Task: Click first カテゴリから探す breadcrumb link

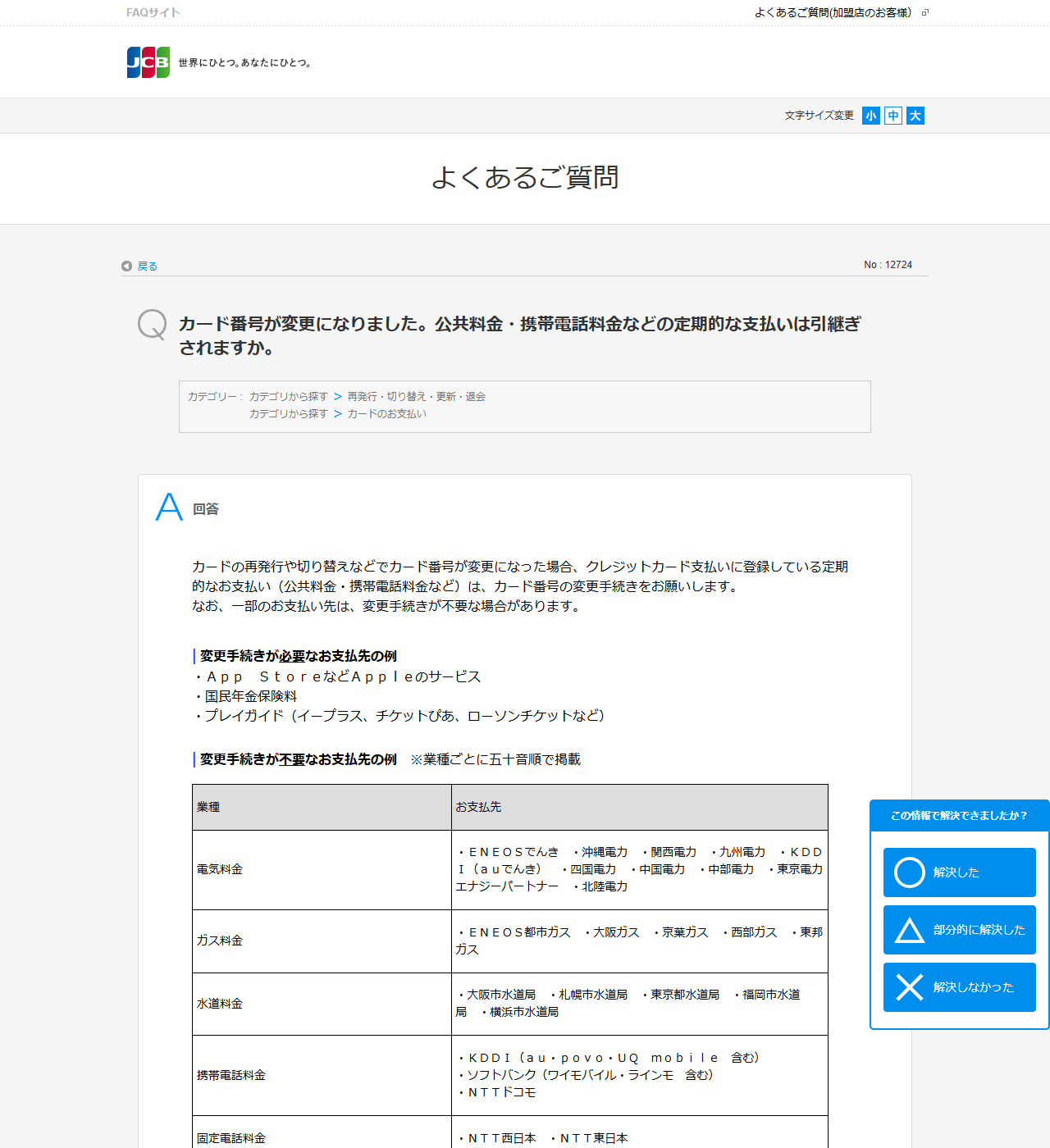Action: click(x=289, y=397)
